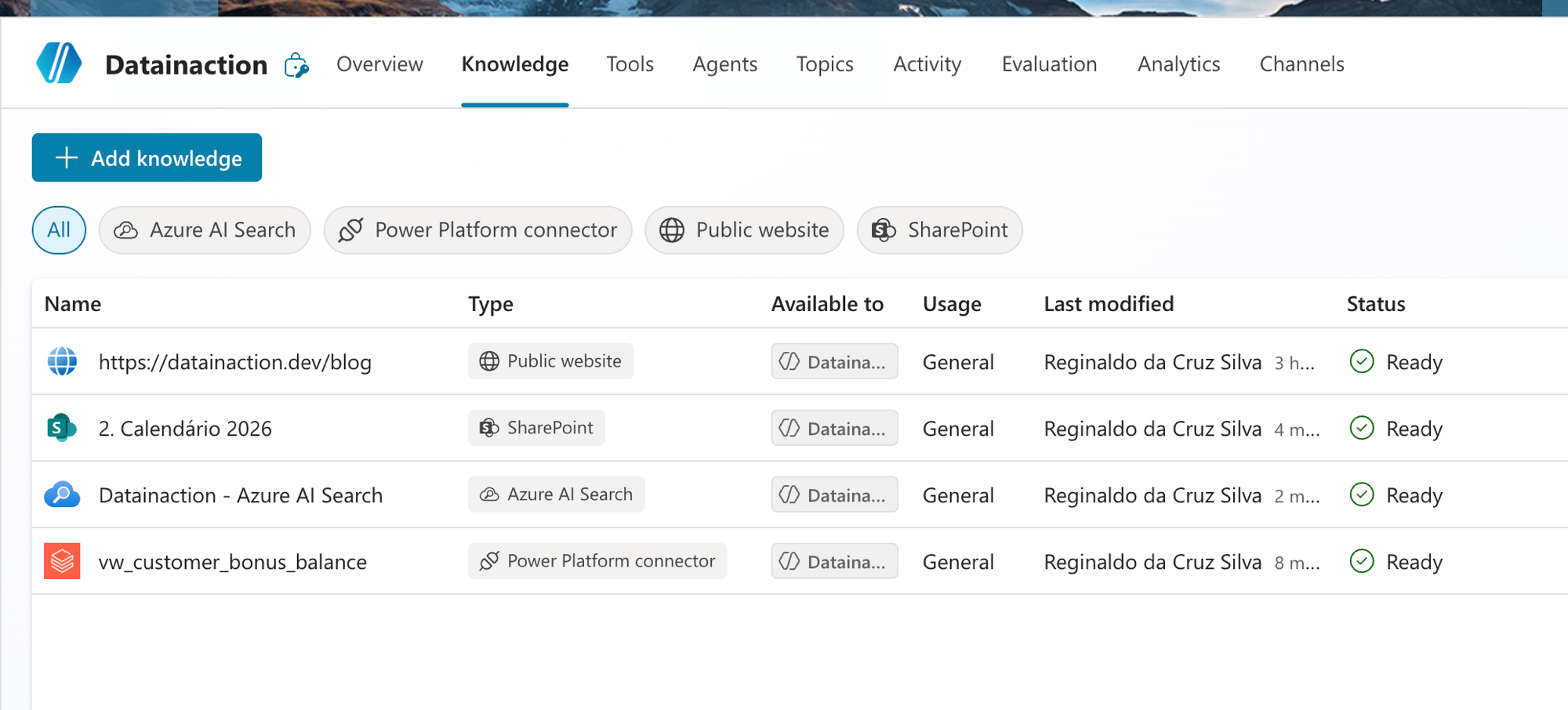This screenshot has height=710, width=1568.
Task: Click Reginaldo da Cruz Silva in vw_customer_bonus_balance row
Action: 1152,562
